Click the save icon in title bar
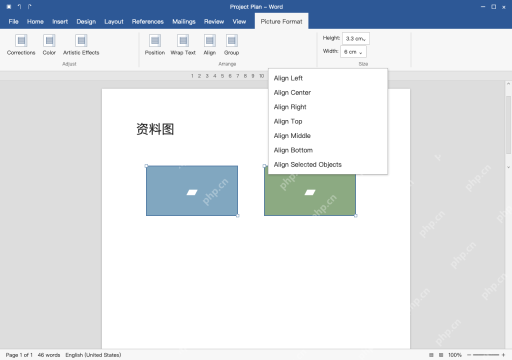Screen dimensions: 512x360 coord(9,7)
